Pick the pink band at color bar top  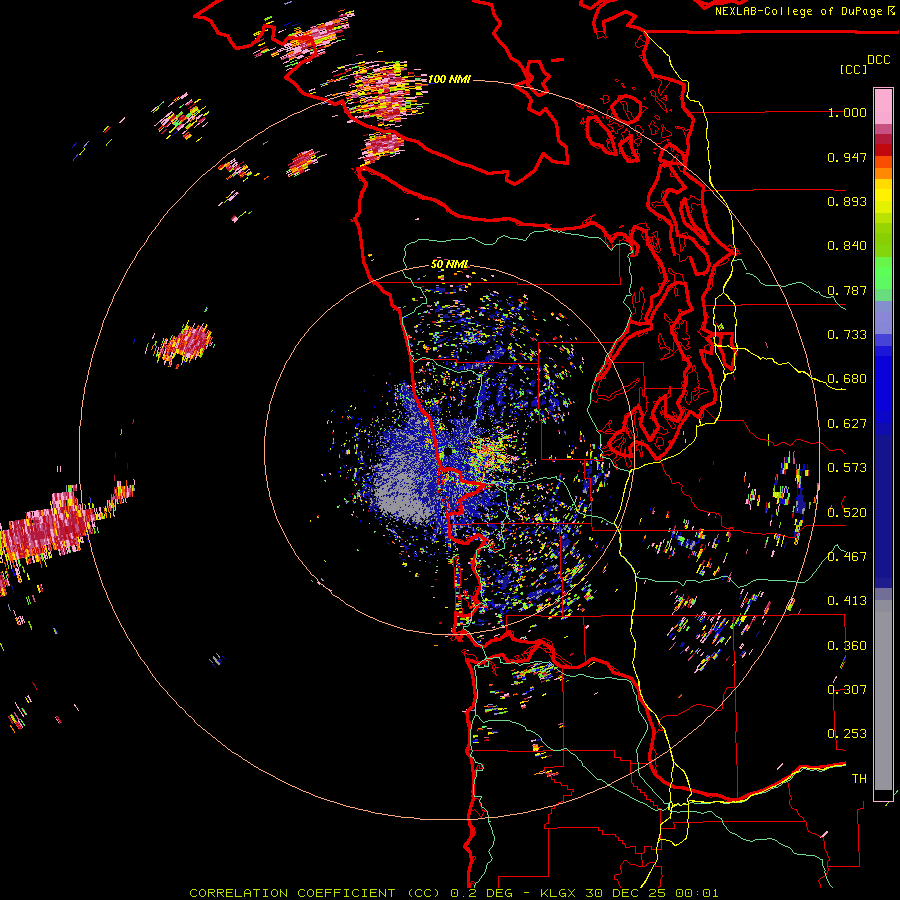click(x=883, y=106)
